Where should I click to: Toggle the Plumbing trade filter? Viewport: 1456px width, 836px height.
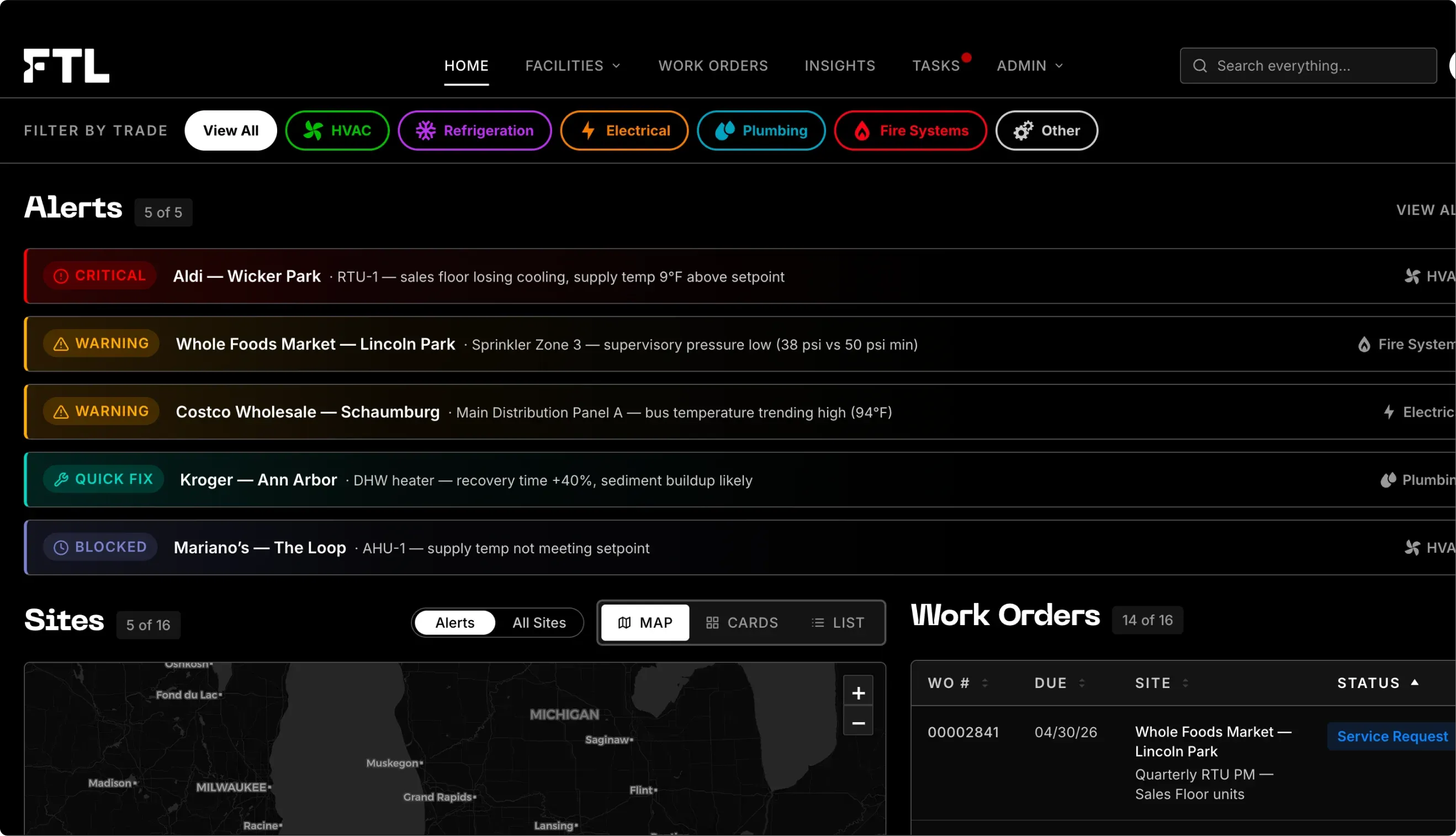tap(761, 130)
